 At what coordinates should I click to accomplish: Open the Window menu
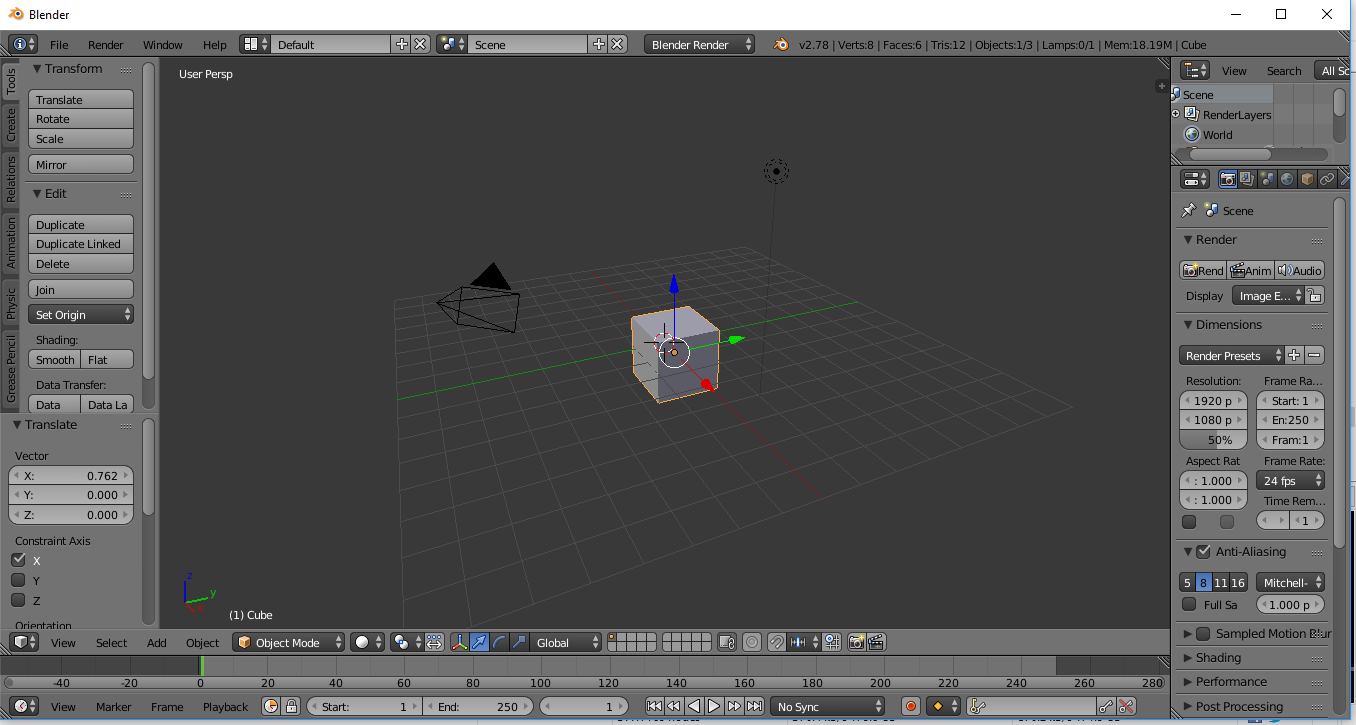click(x=162, y=44)
